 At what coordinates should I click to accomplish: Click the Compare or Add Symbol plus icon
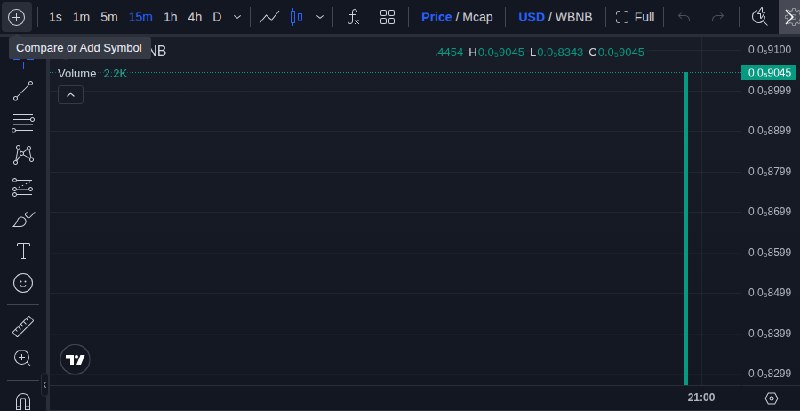tap(16, 17)
